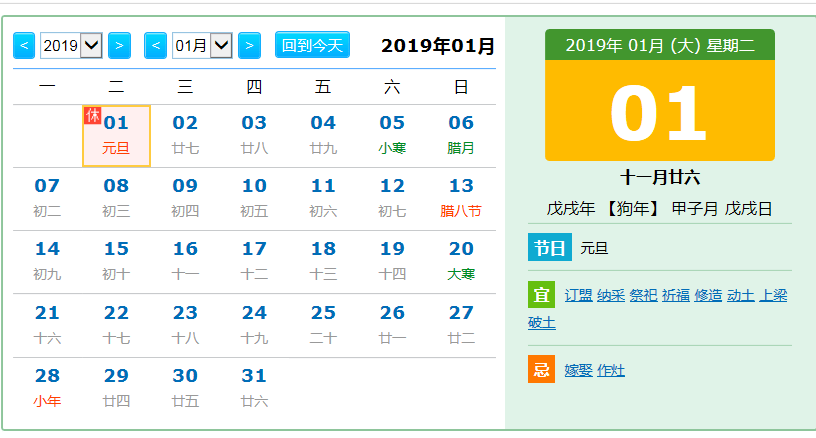
Task: Click the next year arrow button
Action: coord(119,45)
